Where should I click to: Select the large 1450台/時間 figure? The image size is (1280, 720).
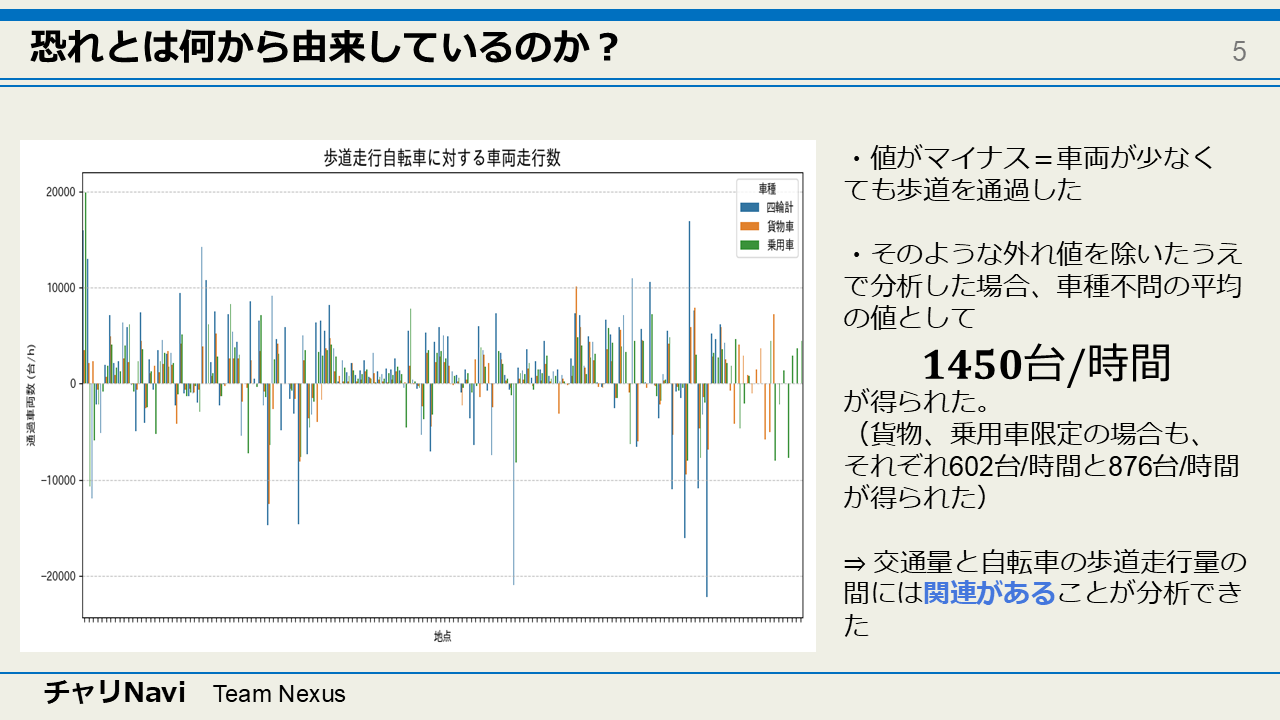(1046, 364)
